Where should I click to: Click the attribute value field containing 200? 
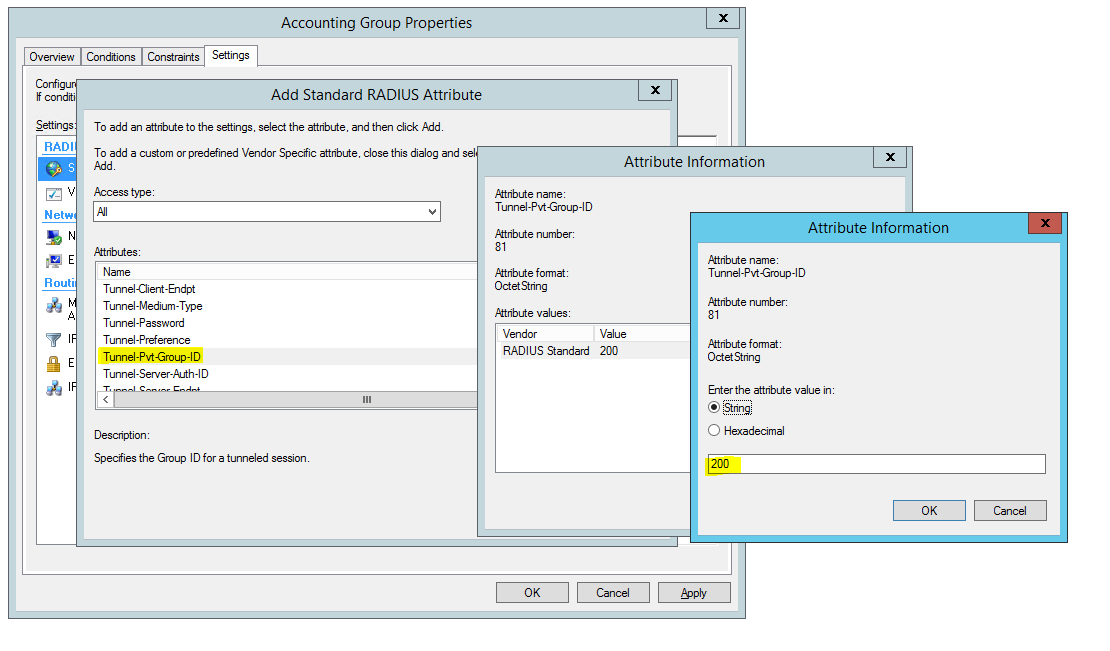876,464
